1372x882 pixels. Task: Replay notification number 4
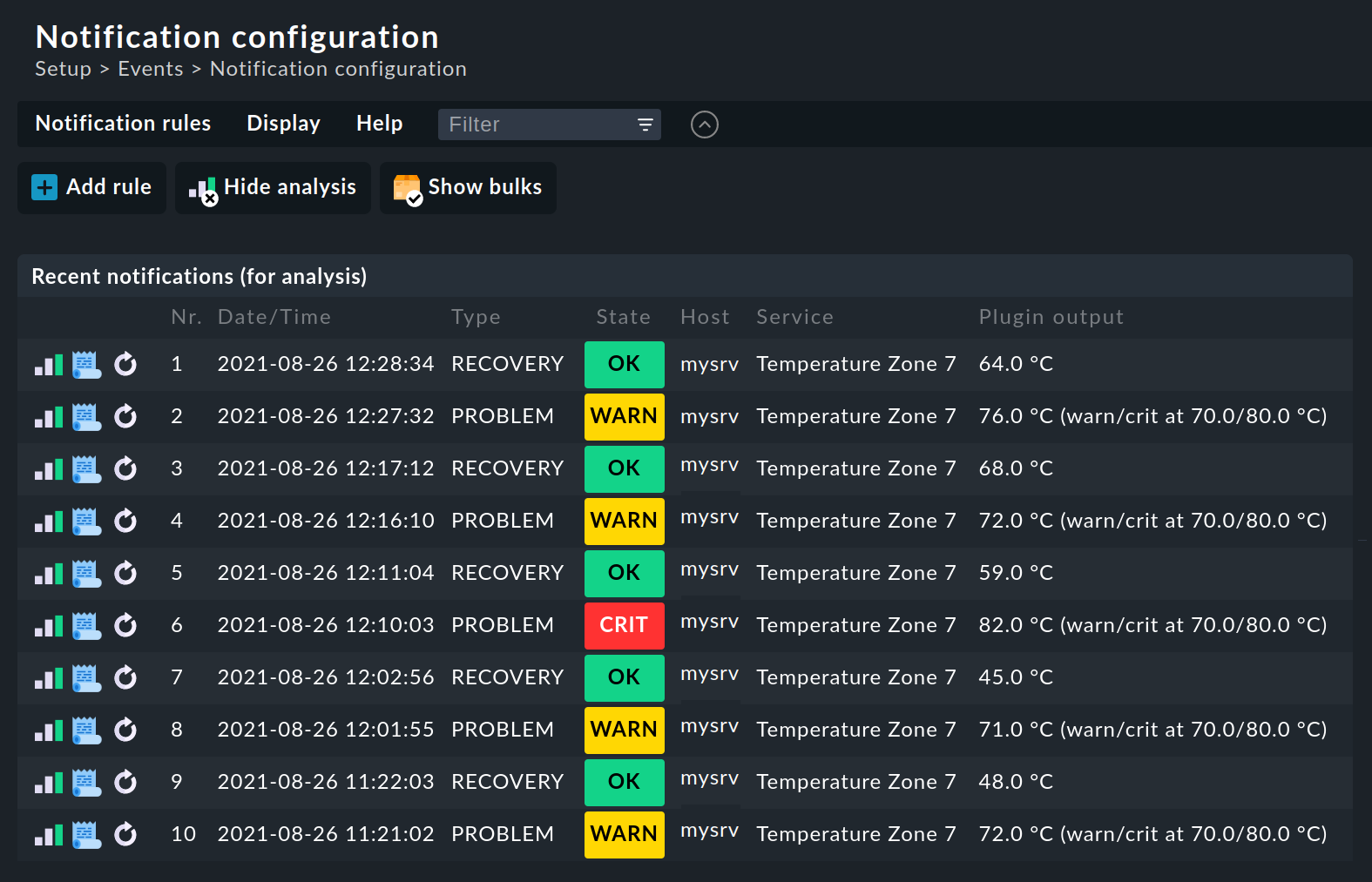click(x=125, y=521)
